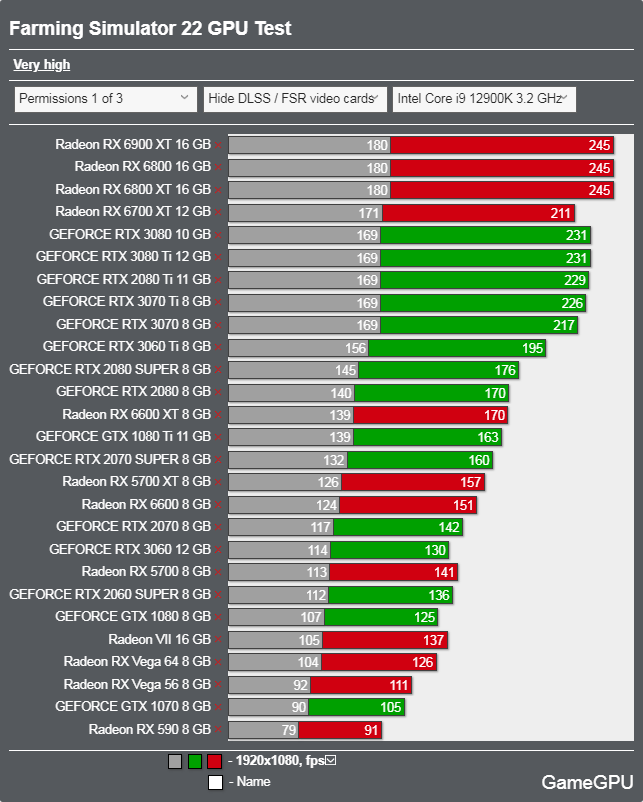Image resolution: width=643 pixels, height=802 pixels.
Task: Remove Radeon RX 6900 XT 16 GB with its red x
Action: pyautogui.click(x=218, y=145)
